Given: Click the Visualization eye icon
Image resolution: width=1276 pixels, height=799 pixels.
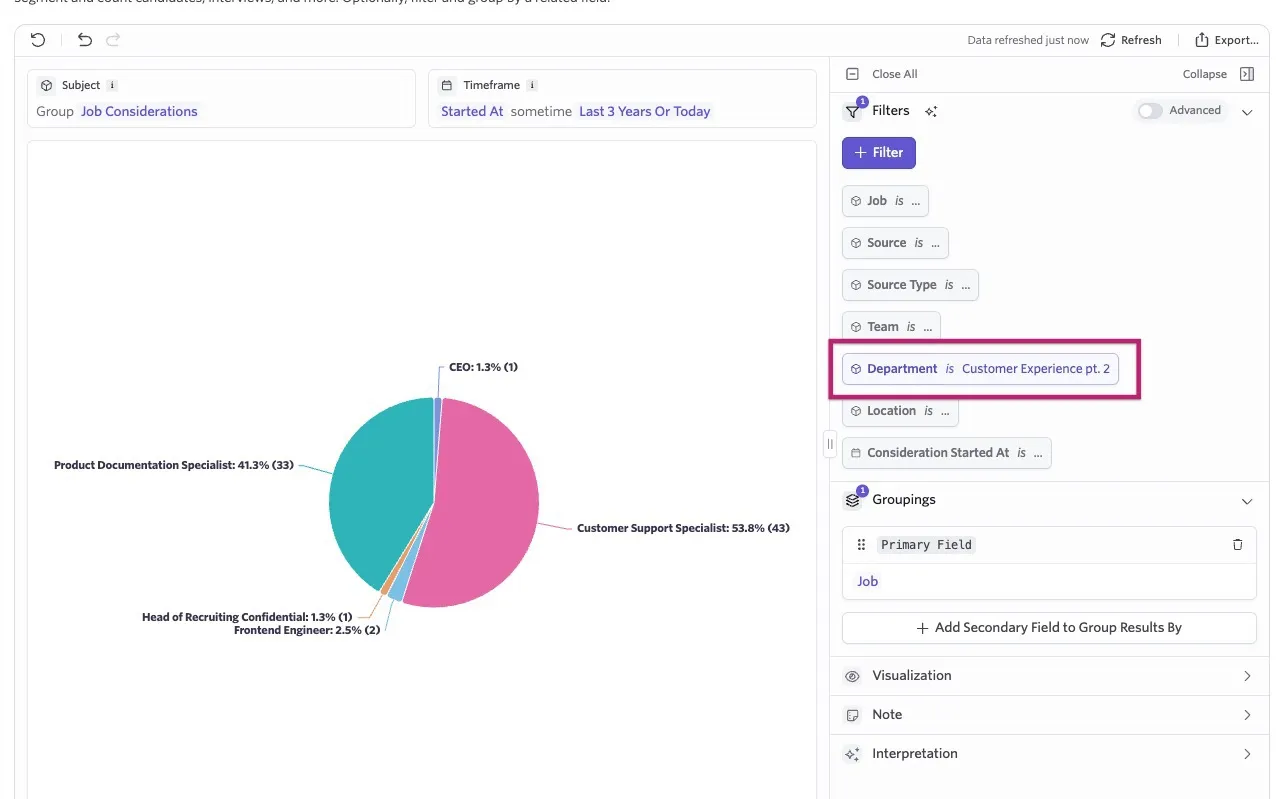Looking at the screenshot, I should point(853,676).
